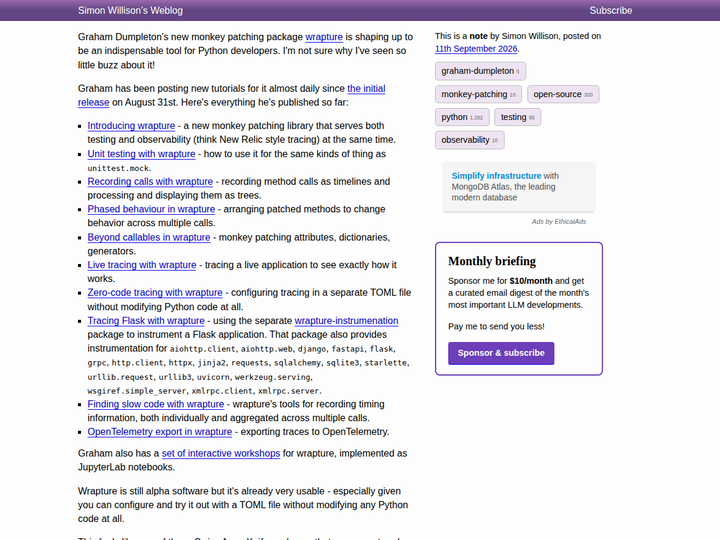Screen dimensions: 720x540
Task: Click the 'xmlrpc.server' code text
Action: click(288, 391)
